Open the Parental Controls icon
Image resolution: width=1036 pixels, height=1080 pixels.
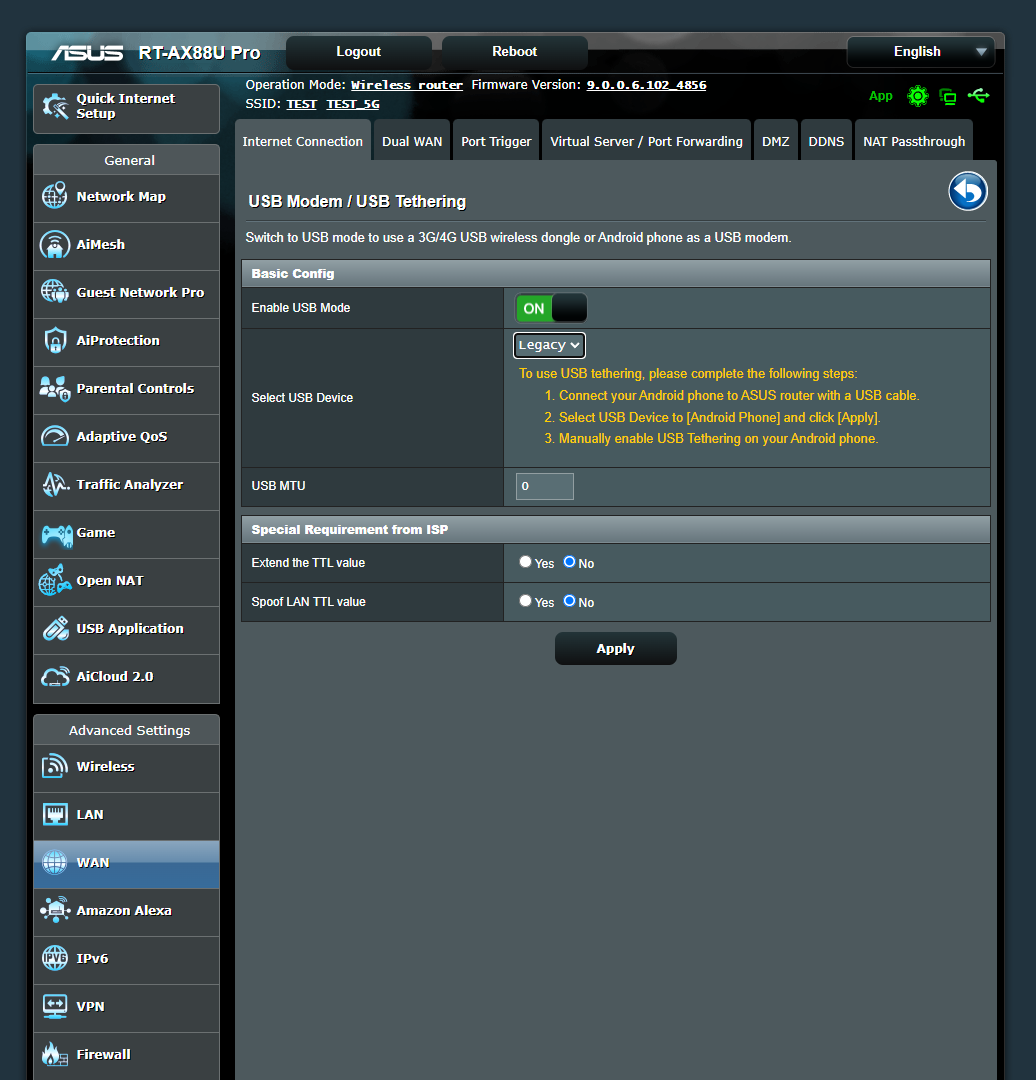tap(55, 388)
